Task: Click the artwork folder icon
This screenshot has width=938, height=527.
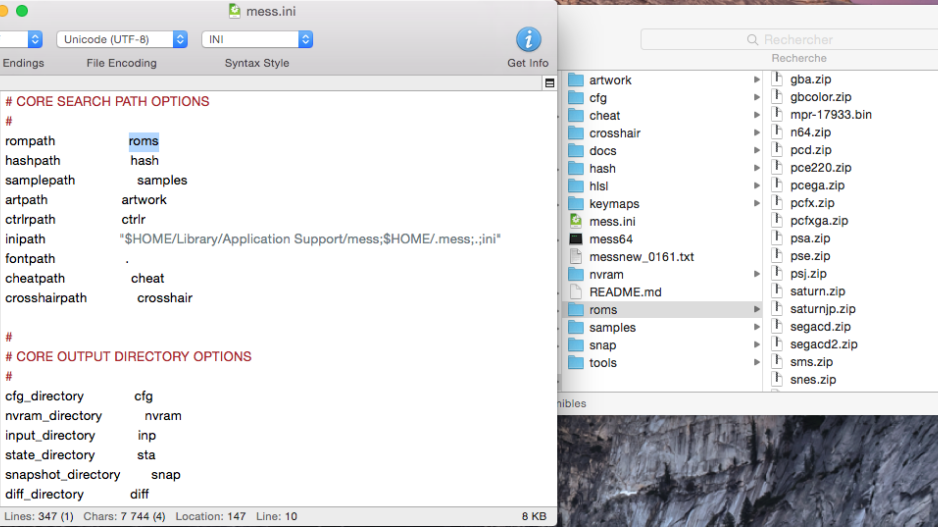Action: click(576, 80)
